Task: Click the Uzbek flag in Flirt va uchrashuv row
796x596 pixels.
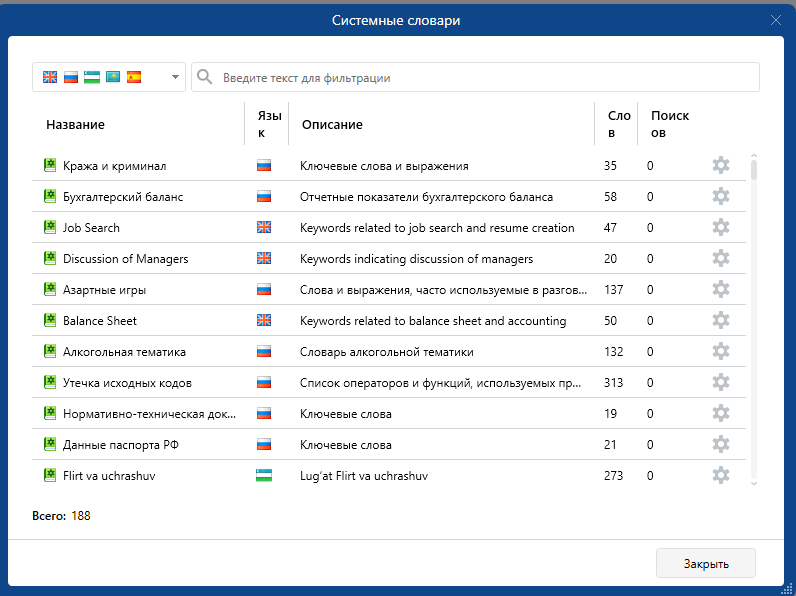Action: [263, 475]
